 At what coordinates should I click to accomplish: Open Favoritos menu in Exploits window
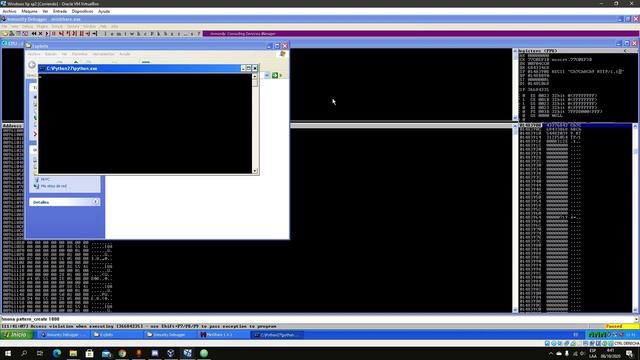tap(80, 54)
